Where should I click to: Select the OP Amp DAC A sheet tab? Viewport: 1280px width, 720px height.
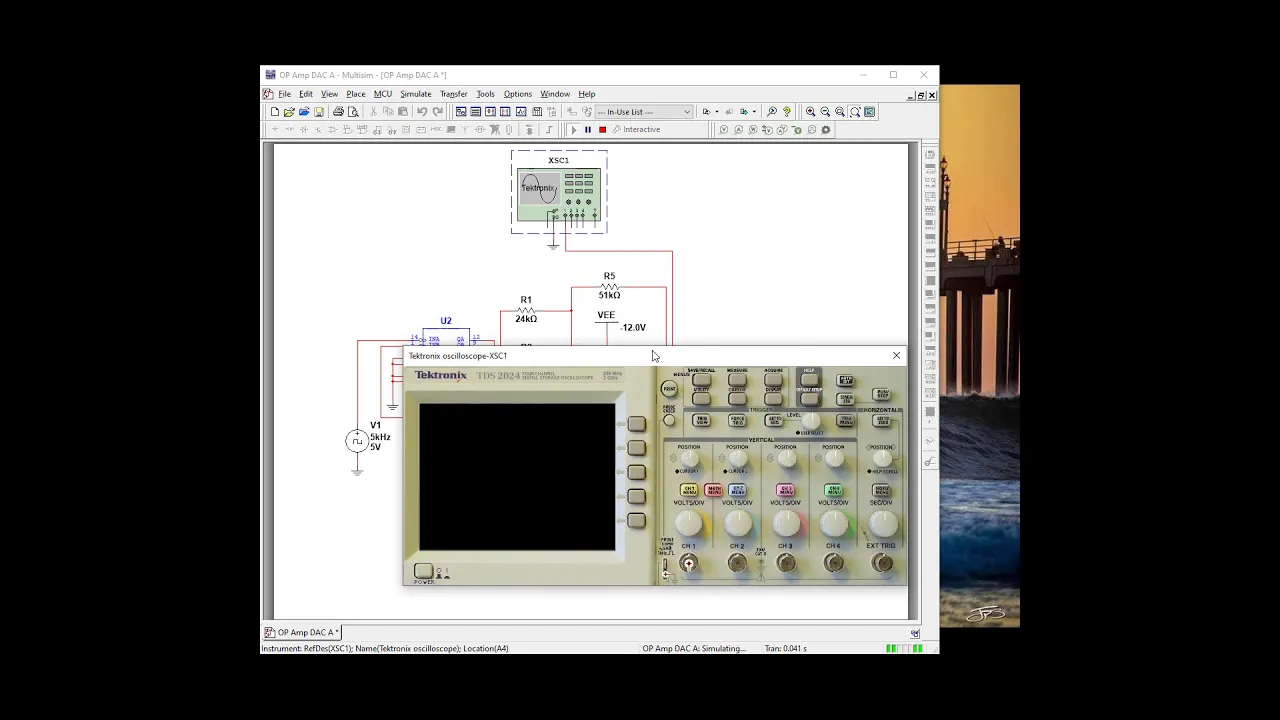pos(302,632)
